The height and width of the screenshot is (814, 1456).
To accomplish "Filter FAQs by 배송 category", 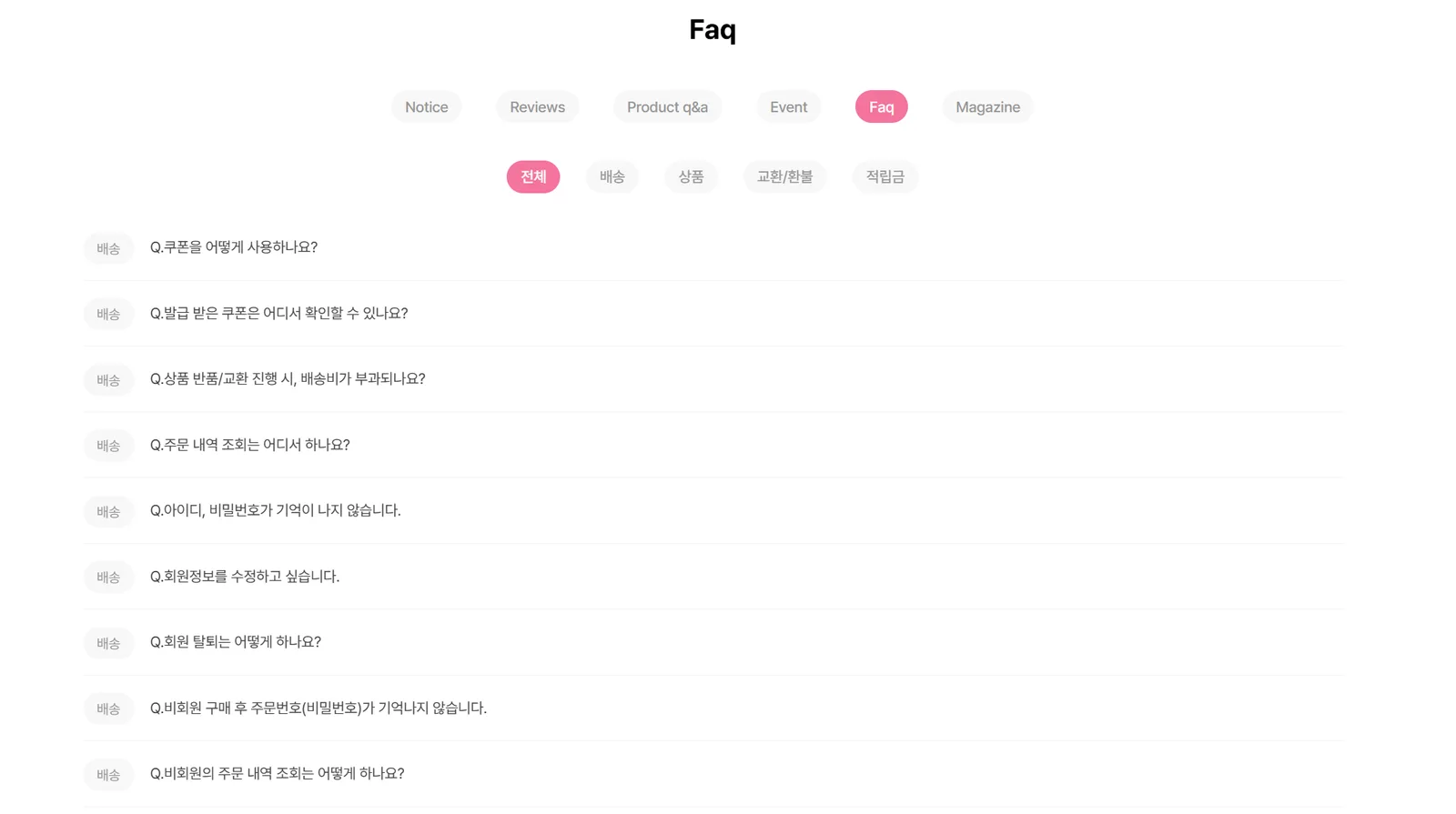I will [612, 176].
